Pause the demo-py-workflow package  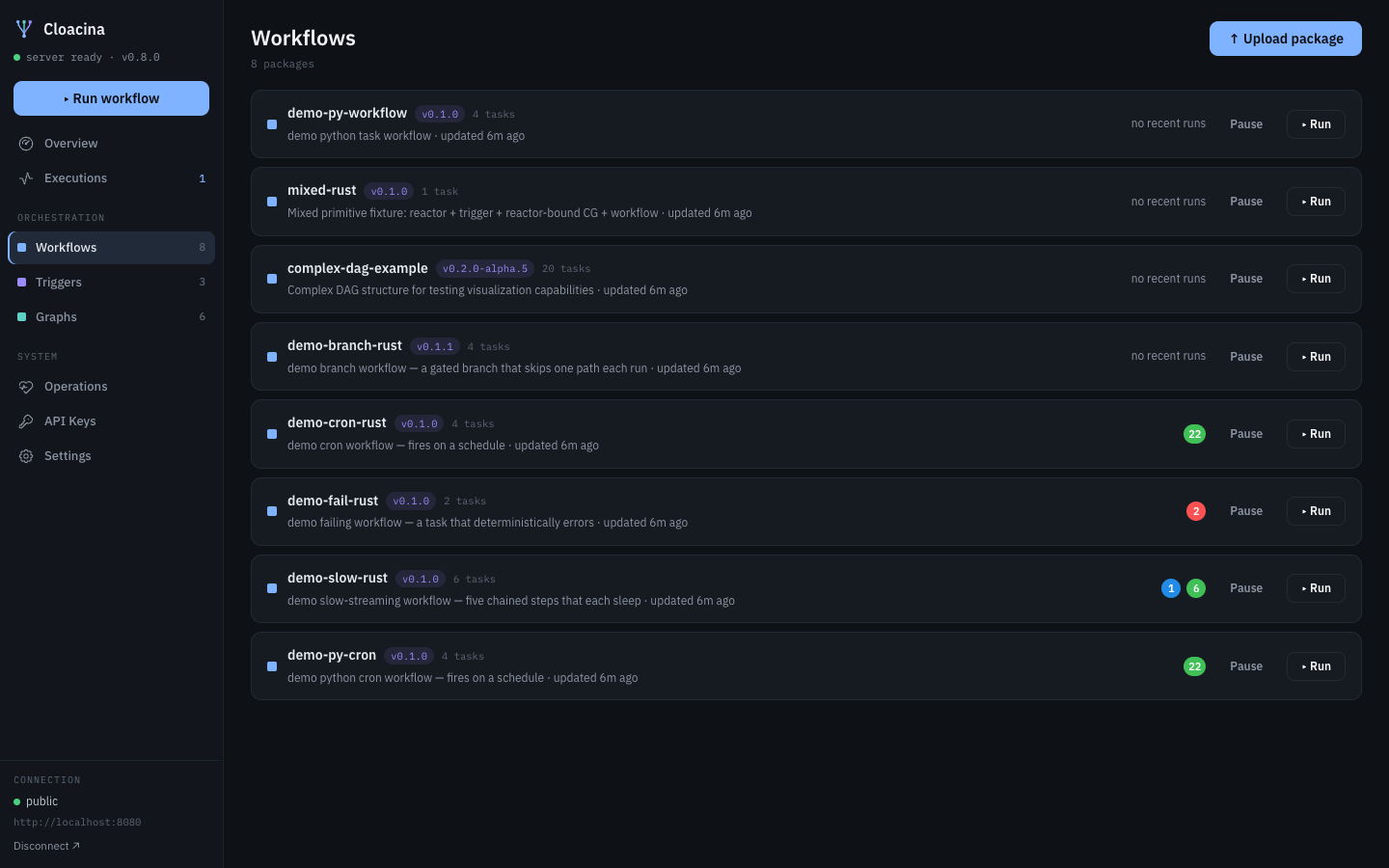coord(1246,124)
